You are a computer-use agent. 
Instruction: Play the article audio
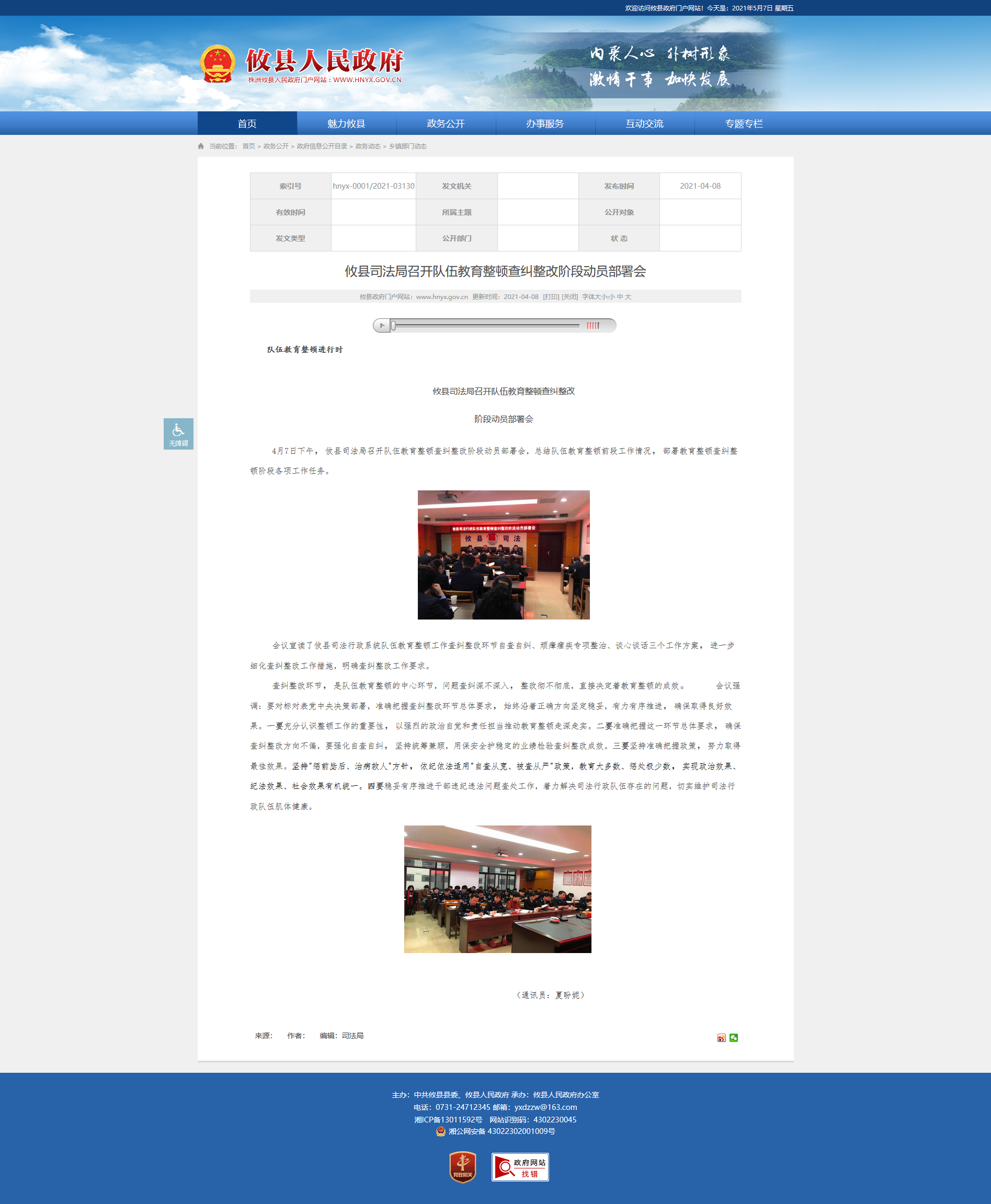click(382, 325)
